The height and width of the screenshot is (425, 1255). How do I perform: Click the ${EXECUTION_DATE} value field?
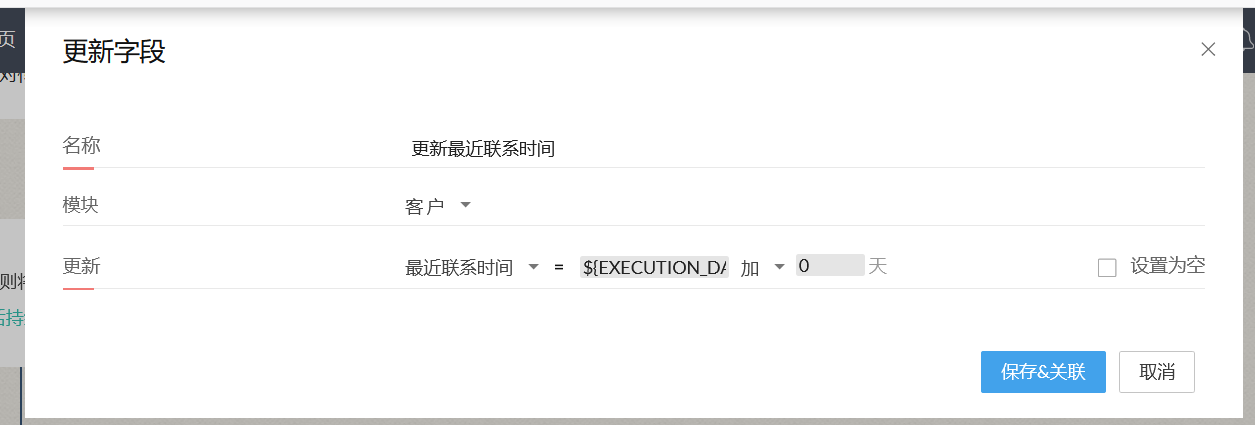(654, 267)
